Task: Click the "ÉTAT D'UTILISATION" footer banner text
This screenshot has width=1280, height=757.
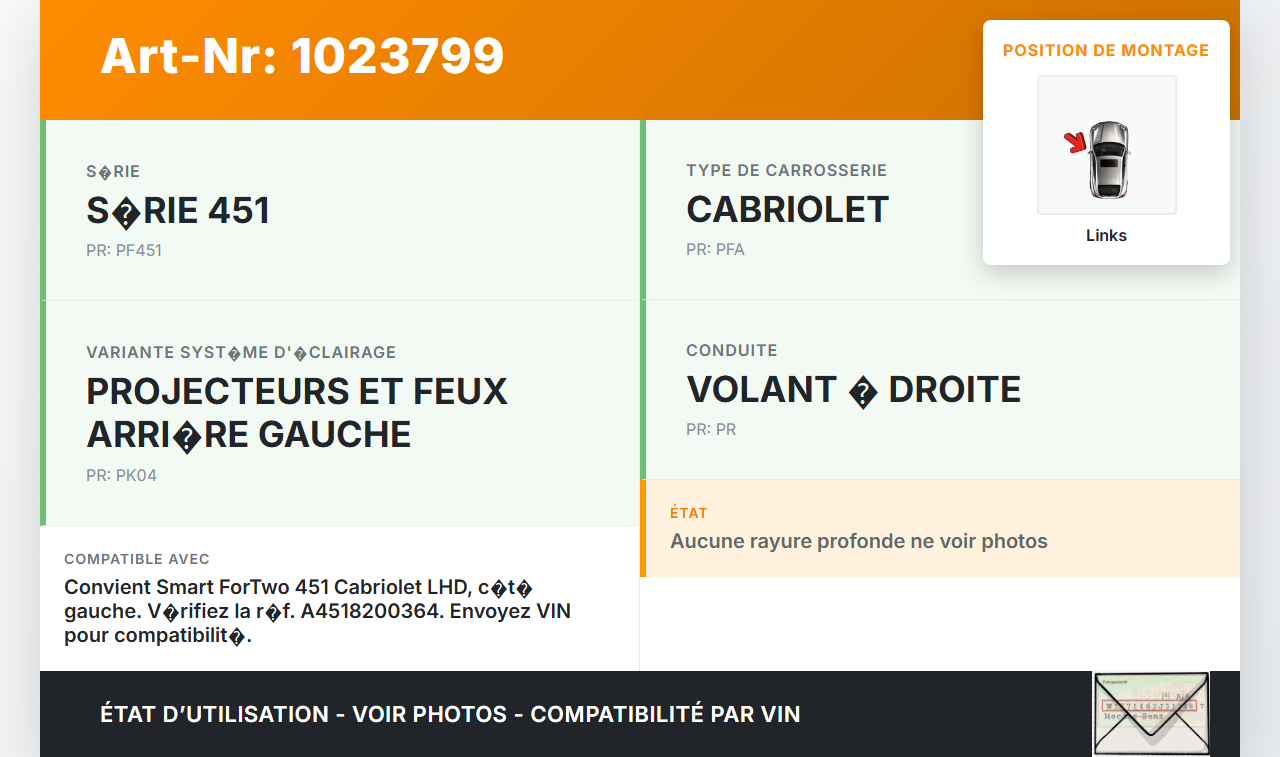Action: coord(450,715)
